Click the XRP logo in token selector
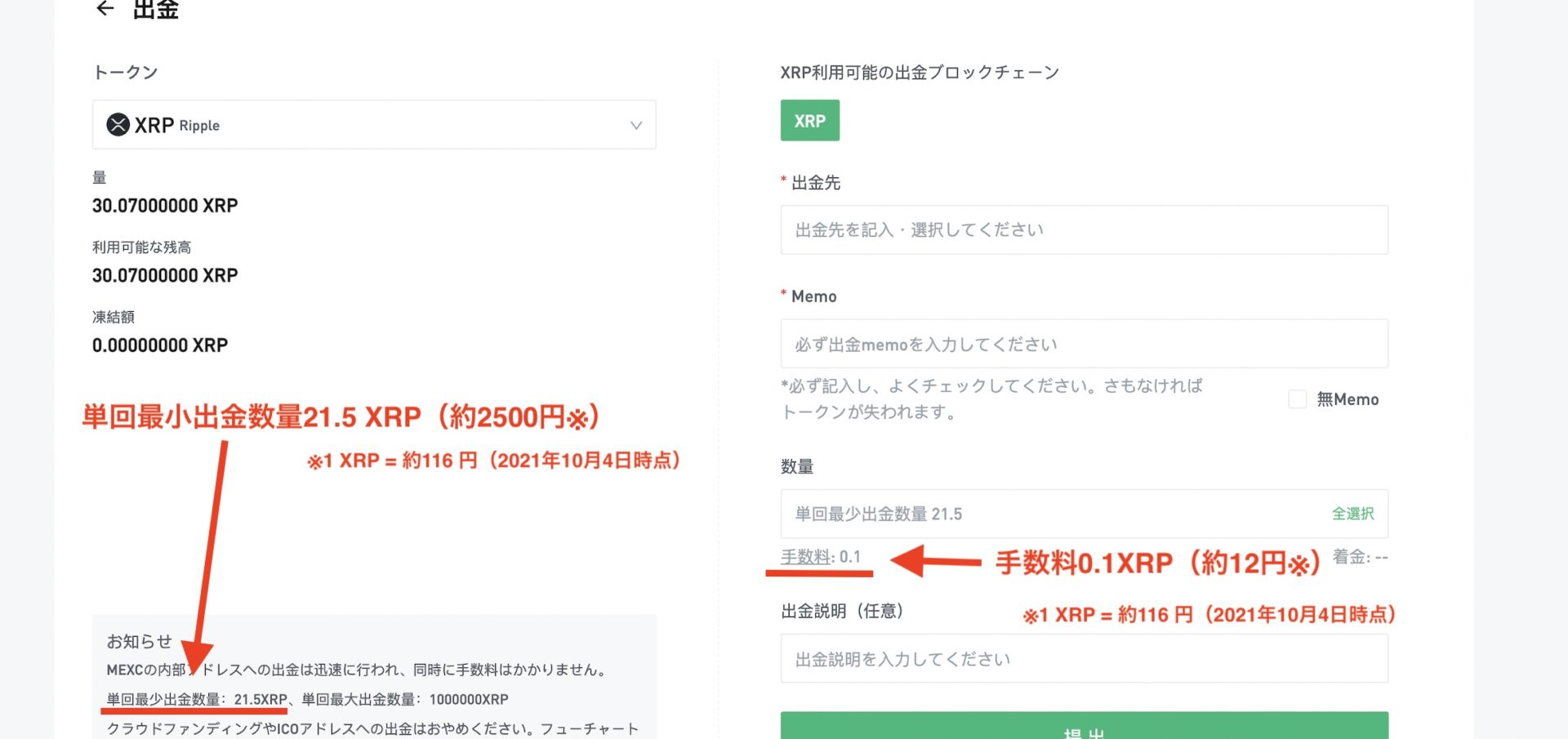 pos(118,125)
